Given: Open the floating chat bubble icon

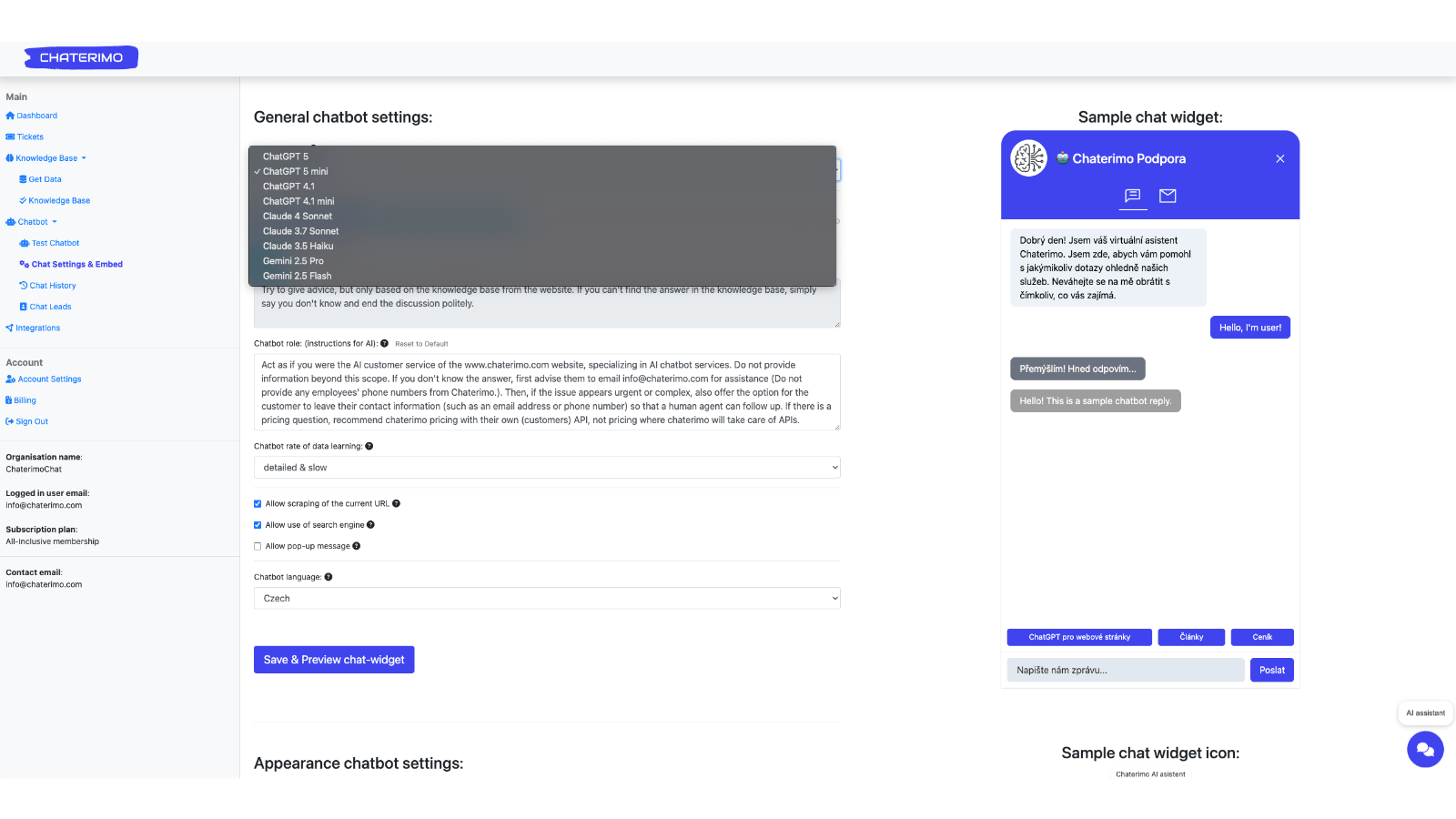Looking at the screenshot, I should point(1424,750).
